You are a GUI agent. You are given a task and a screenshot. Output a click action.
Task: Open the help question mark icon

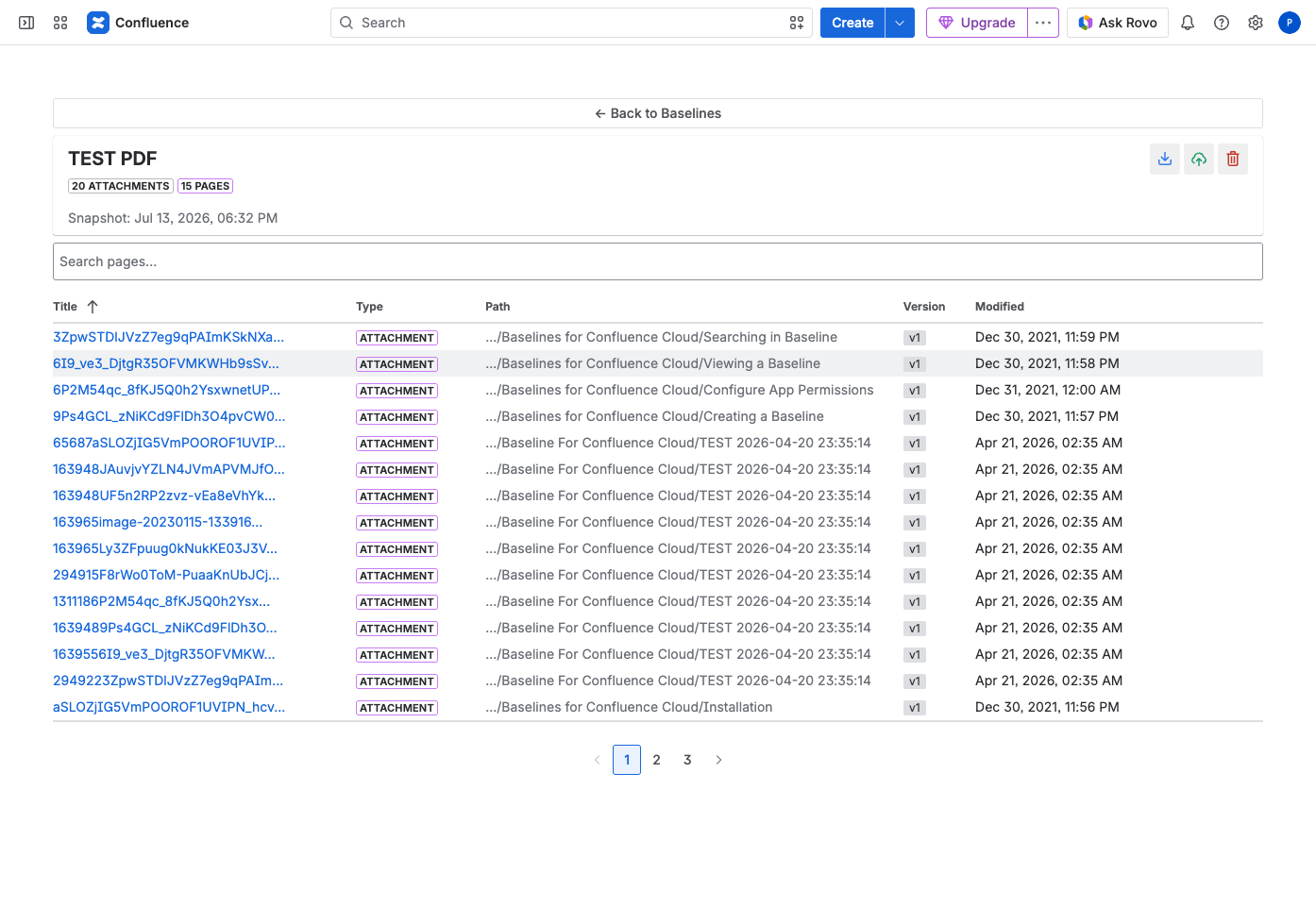pyautogui.click(x=1222, y=23)
